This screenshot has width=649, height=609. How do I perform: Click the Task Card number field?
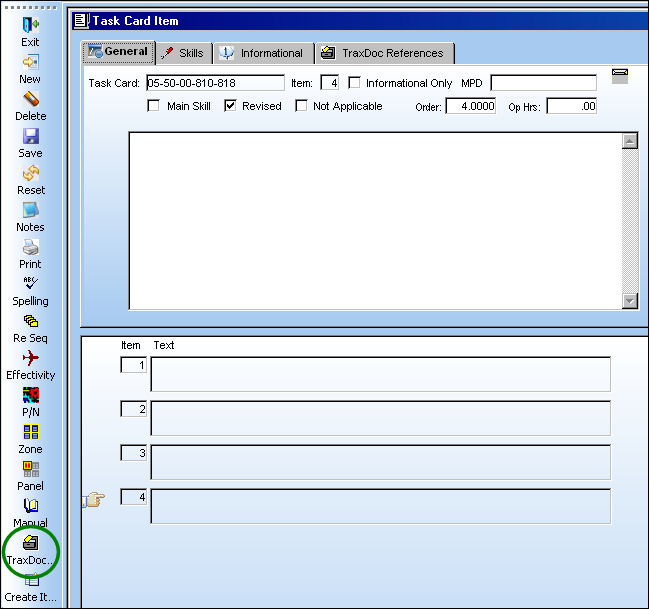[215, 83]
